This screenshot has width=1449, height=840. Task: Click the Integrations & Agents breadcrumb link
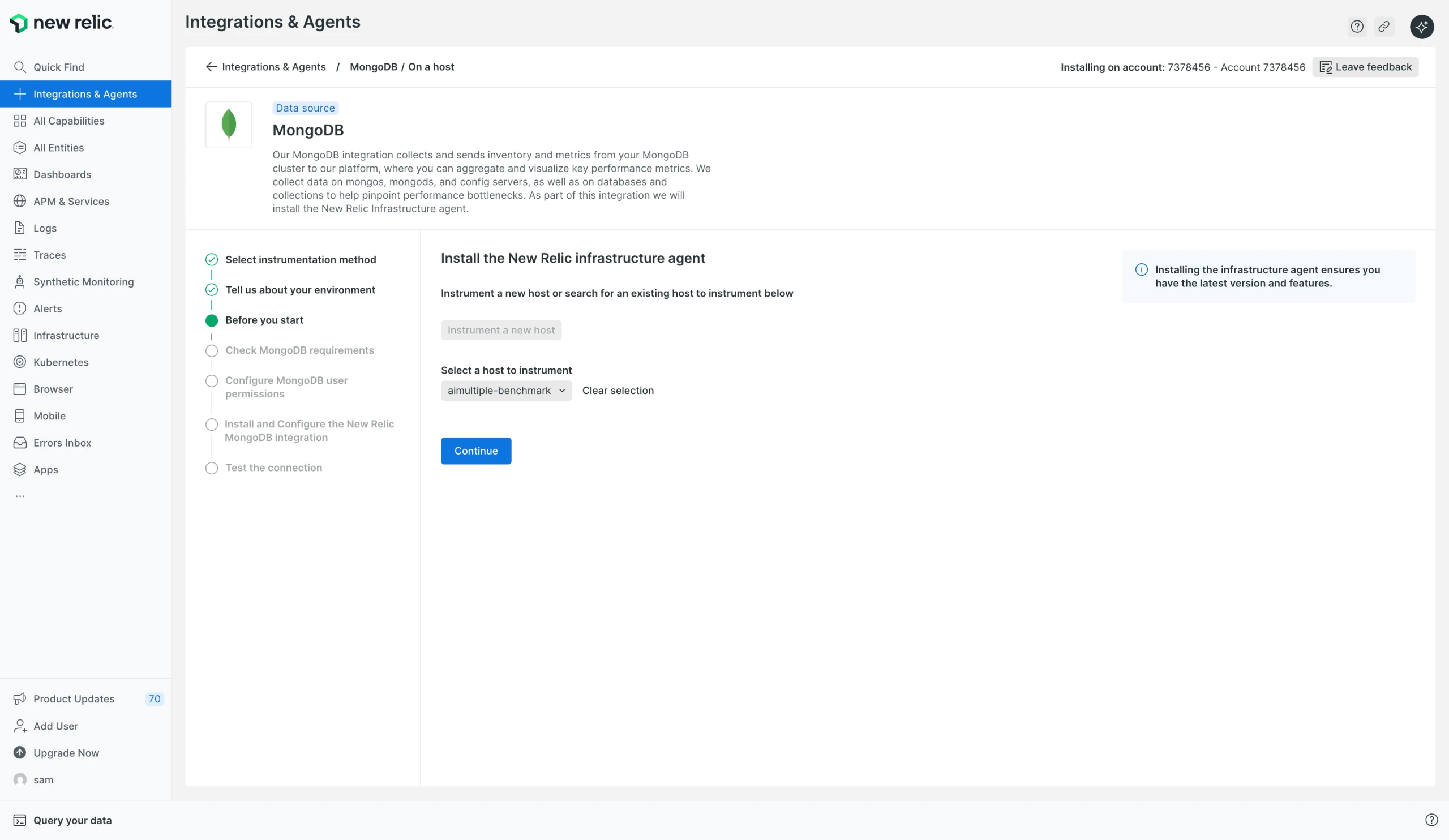[x=274, y=67]
